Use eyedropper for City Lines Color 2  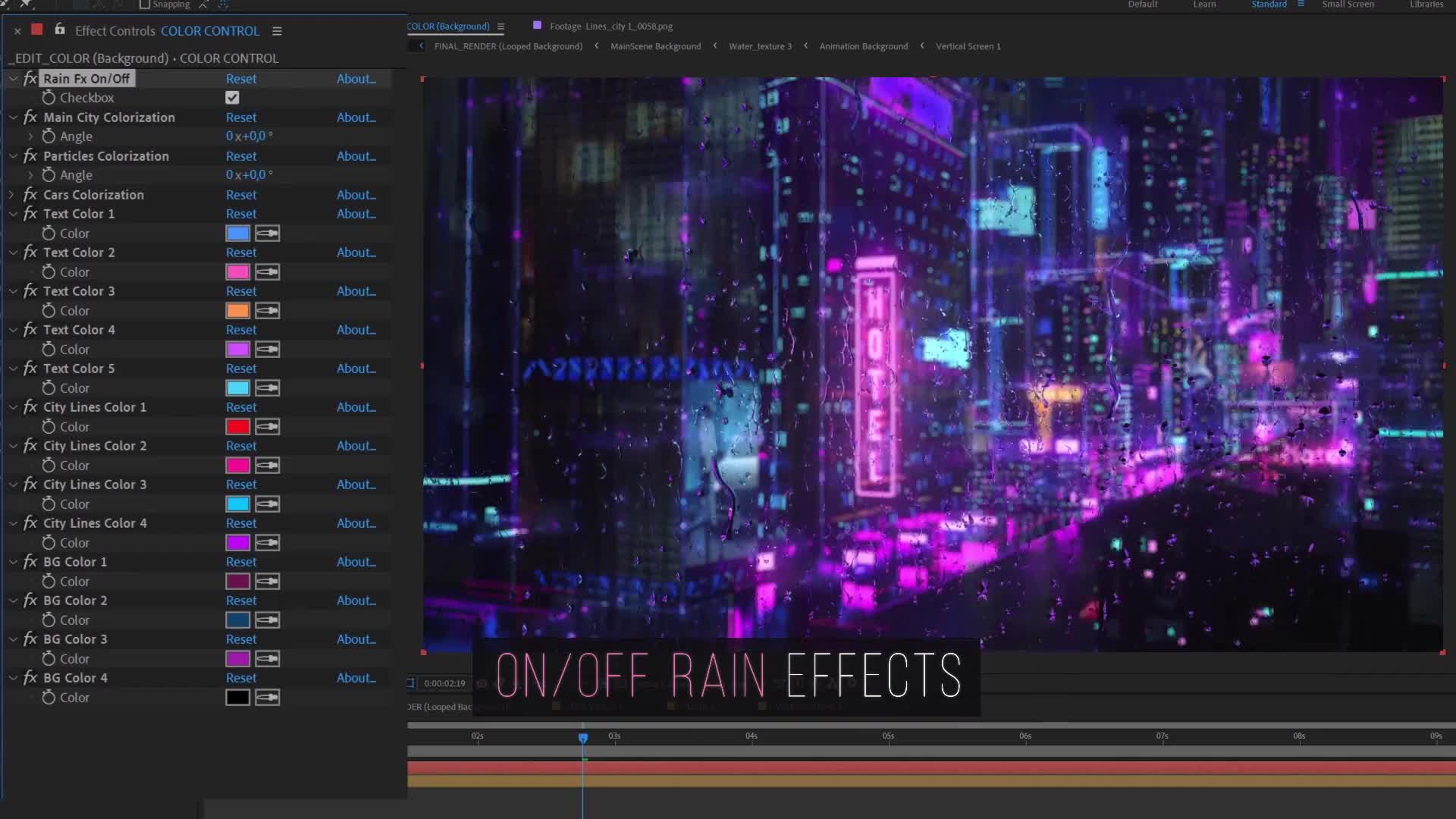[267, 466]
